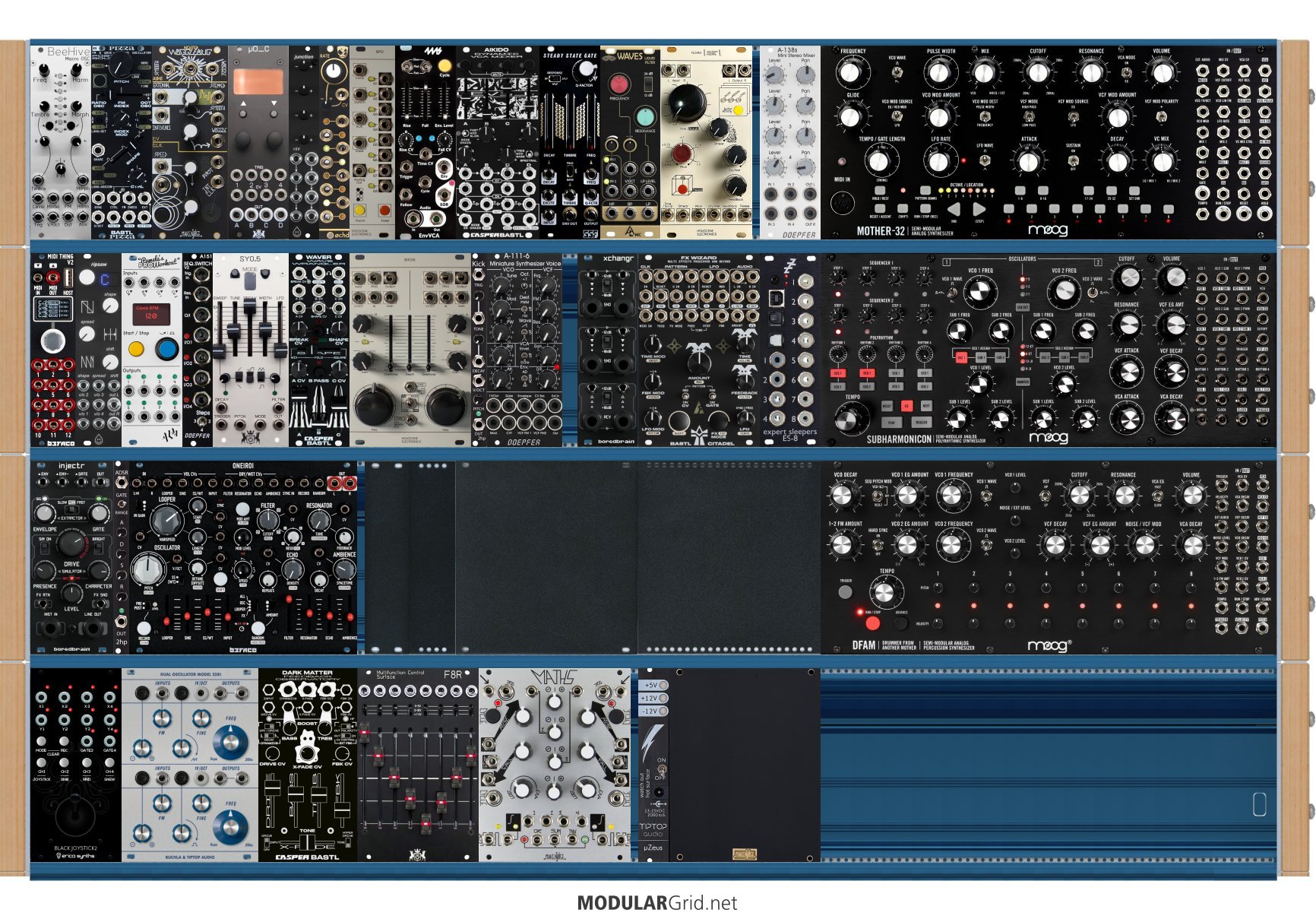Screen dimensions: 1316x919
Task: Click the Subharmonicon PLAY button
Action: (x=891, y=421)
